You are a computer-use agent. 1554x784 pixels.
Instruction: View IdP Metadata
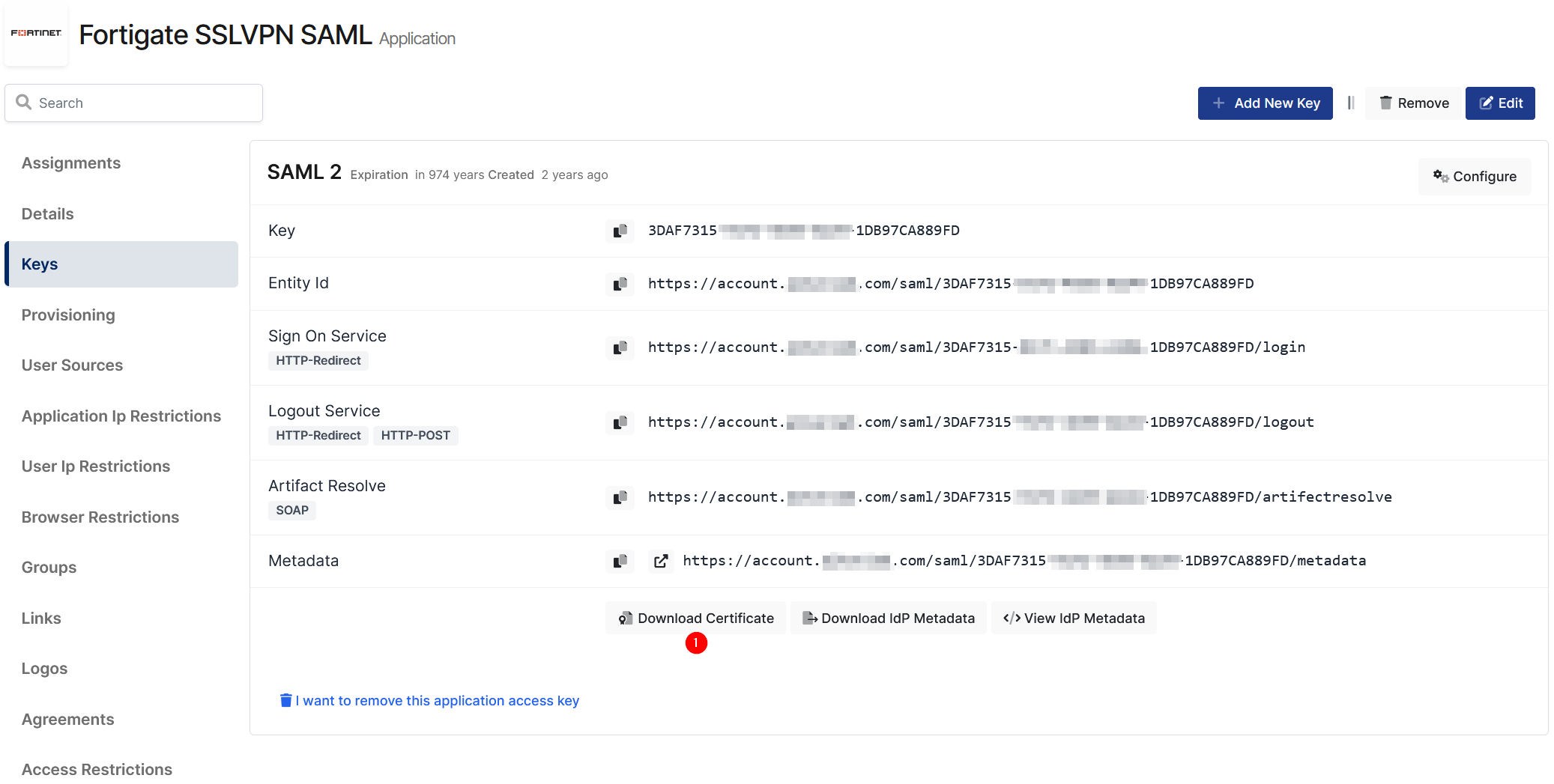[1073, 619]
